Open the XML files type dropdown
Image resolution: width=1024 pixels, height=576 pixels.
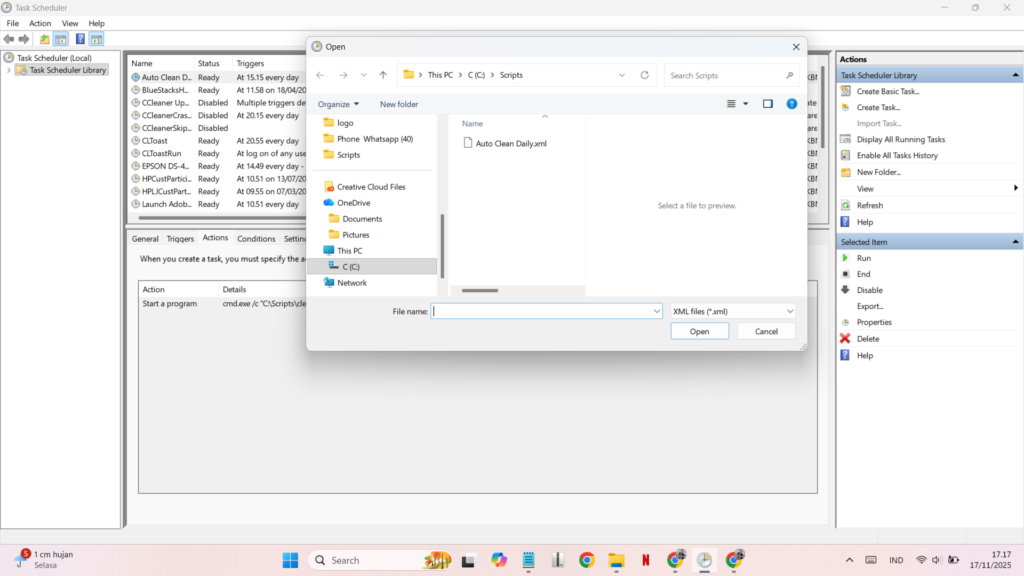click(732, 312)
